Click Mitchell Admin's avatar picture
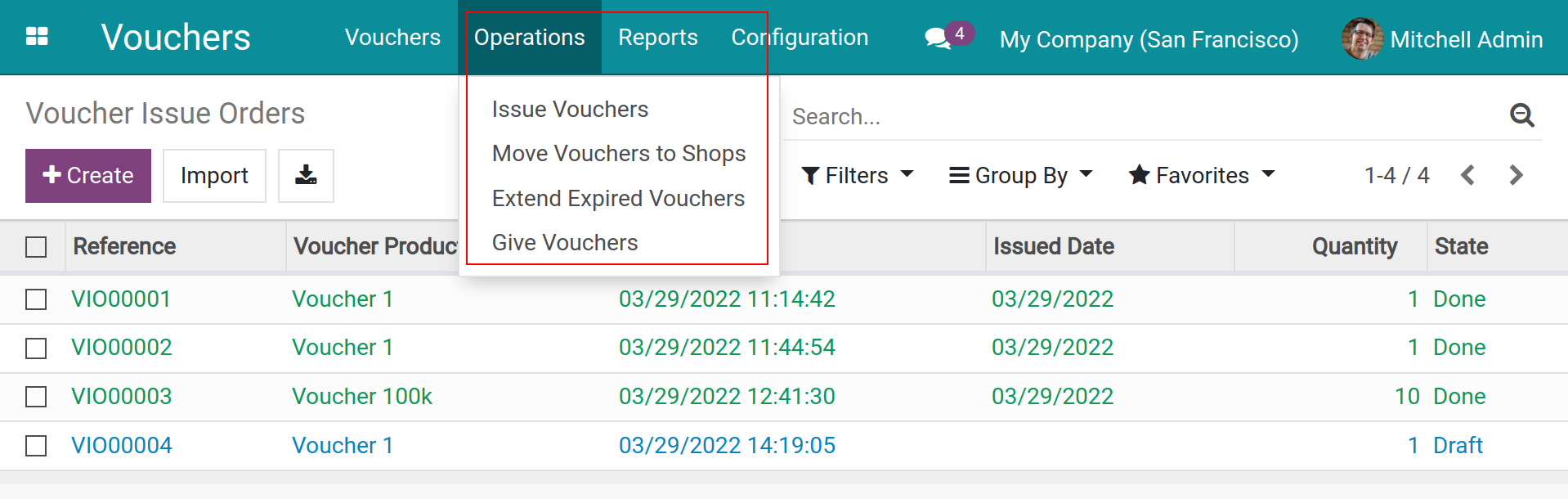This screenshot has width=1568, height=499. (x=1361, y=38)
